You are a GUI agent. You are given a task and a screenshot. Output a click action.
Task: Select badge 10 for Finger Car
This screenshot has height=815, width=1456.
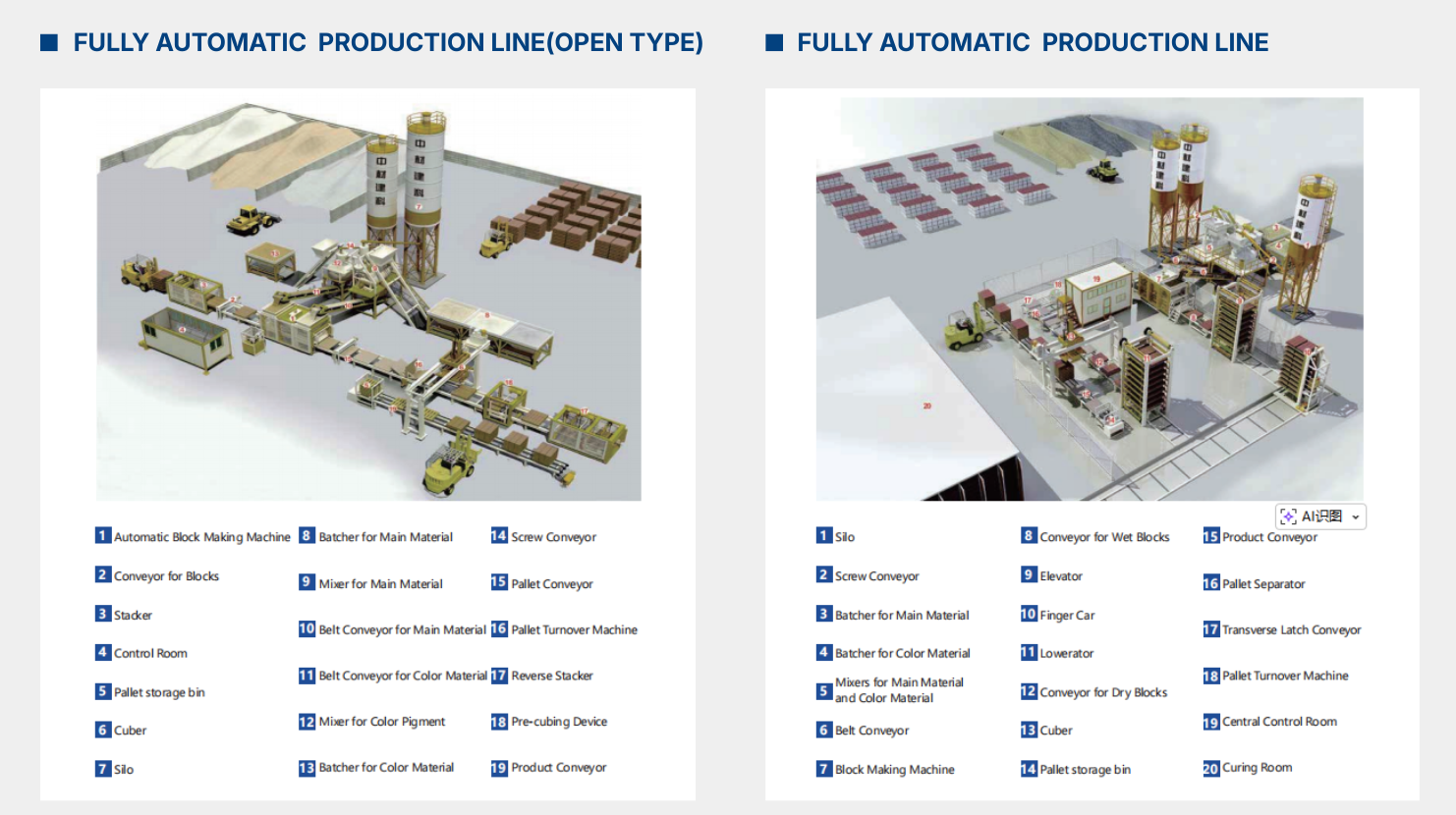[x=1028, y=615]
